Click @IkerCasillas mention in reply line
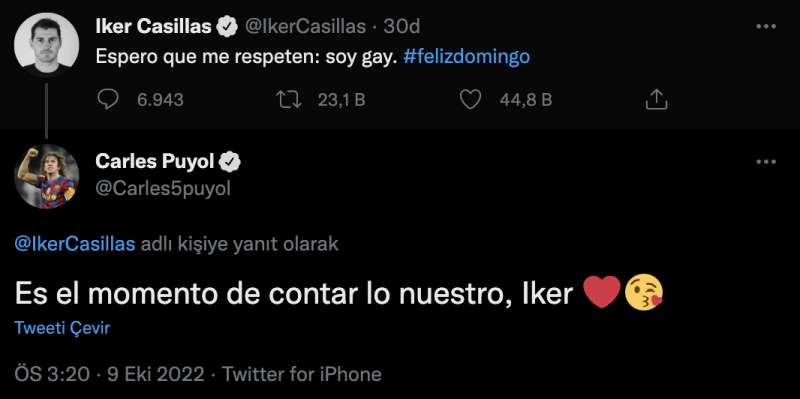800x399 pixels. [x=75, y=244]
